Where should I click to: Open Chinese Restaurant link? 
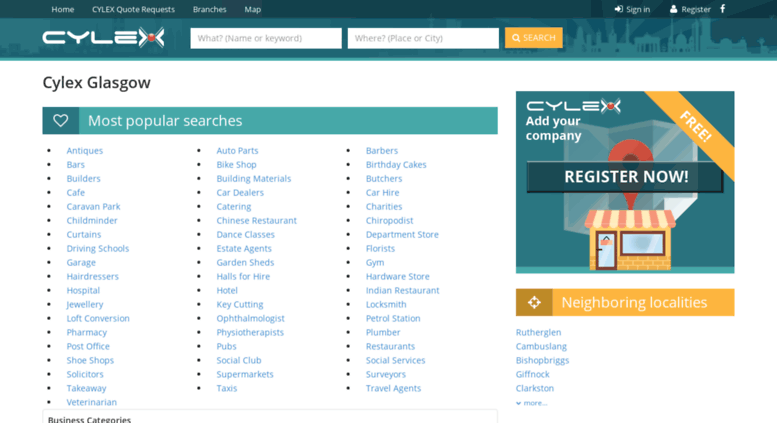[x=257, y=220]
